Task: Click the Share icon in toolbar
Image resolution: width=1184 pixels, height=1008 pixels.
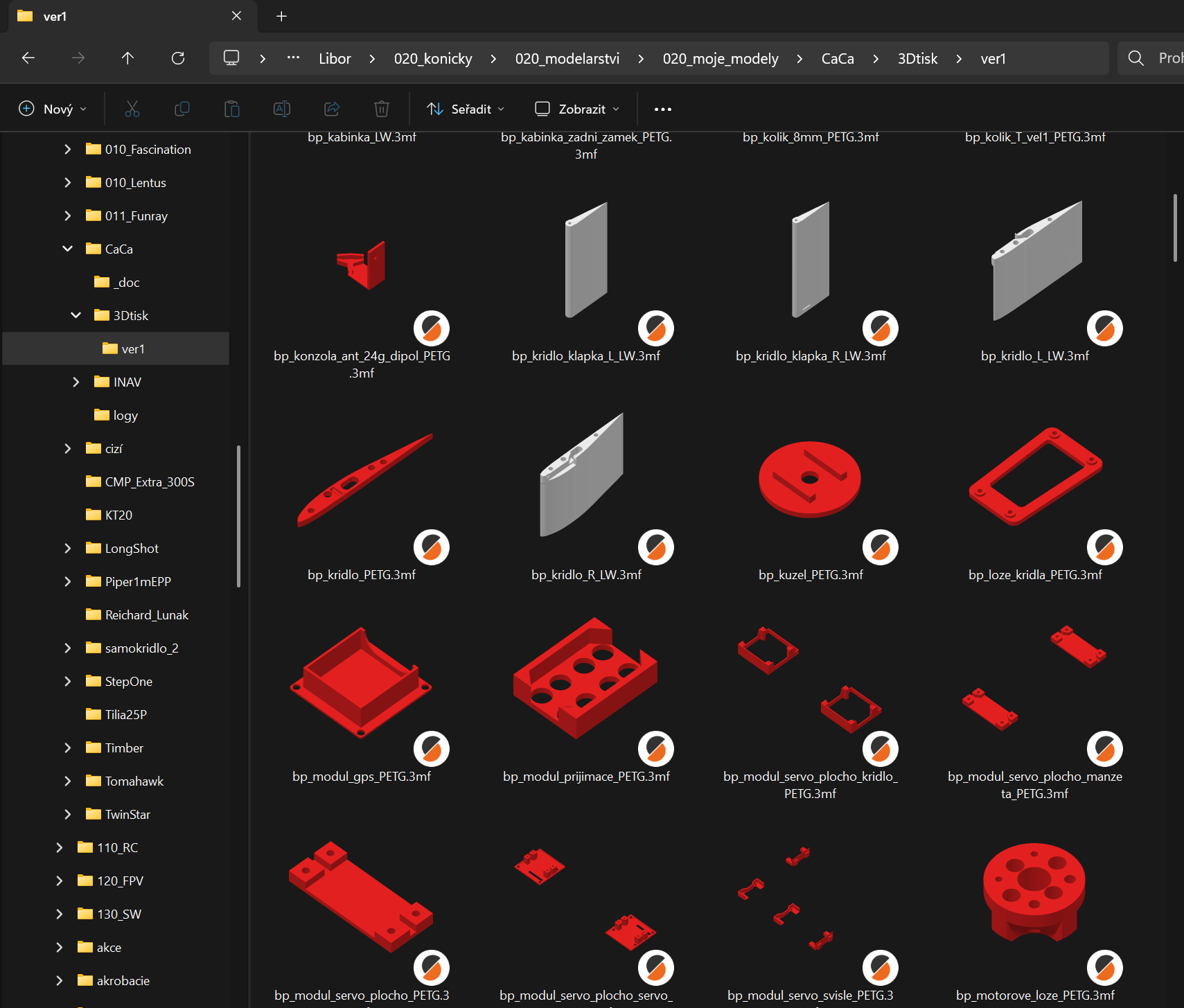Action: (332, 109)
